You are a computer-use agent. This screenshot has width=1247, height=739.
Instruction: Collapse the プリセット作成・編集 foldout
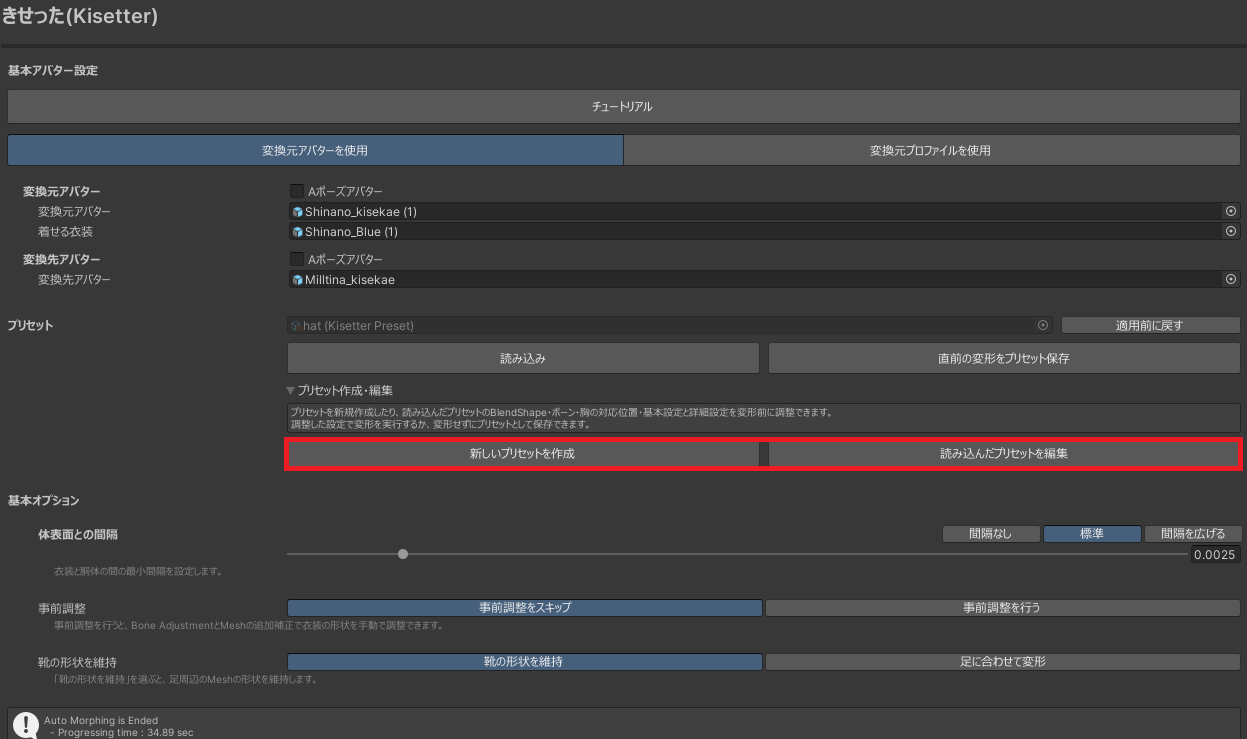point(291,390)
